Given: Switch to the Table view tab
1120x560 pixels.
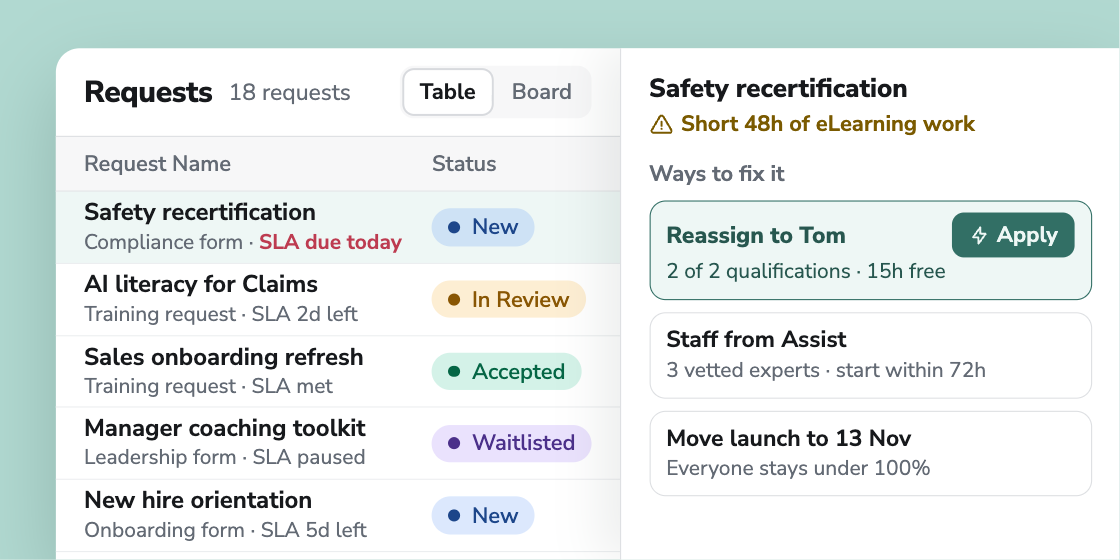Looking at the screenshot, I should point(448,92).
